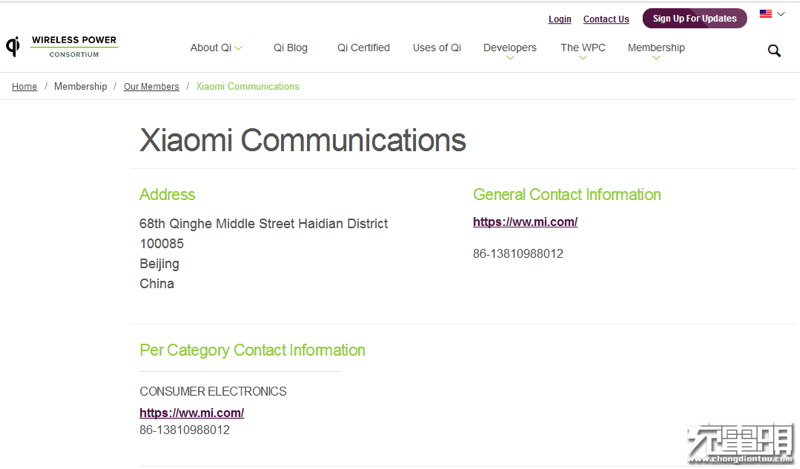
Task: Open the Developers menu chevron
Action: pos(510,58)
